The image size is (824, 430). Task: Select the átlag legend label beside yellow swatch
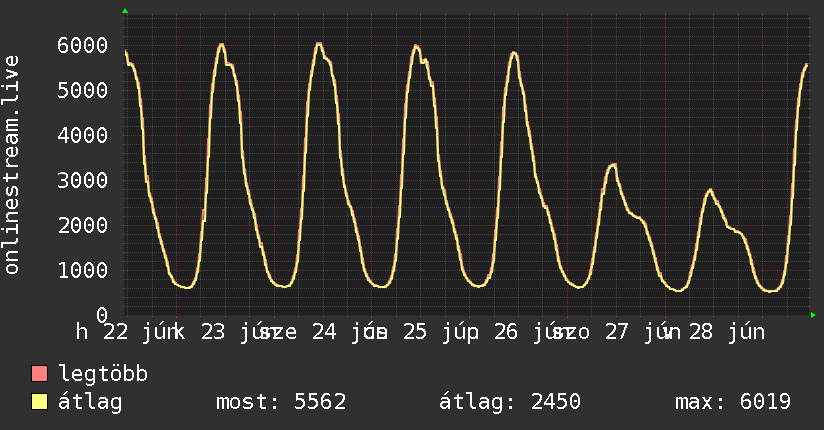[x=90, y=402]
